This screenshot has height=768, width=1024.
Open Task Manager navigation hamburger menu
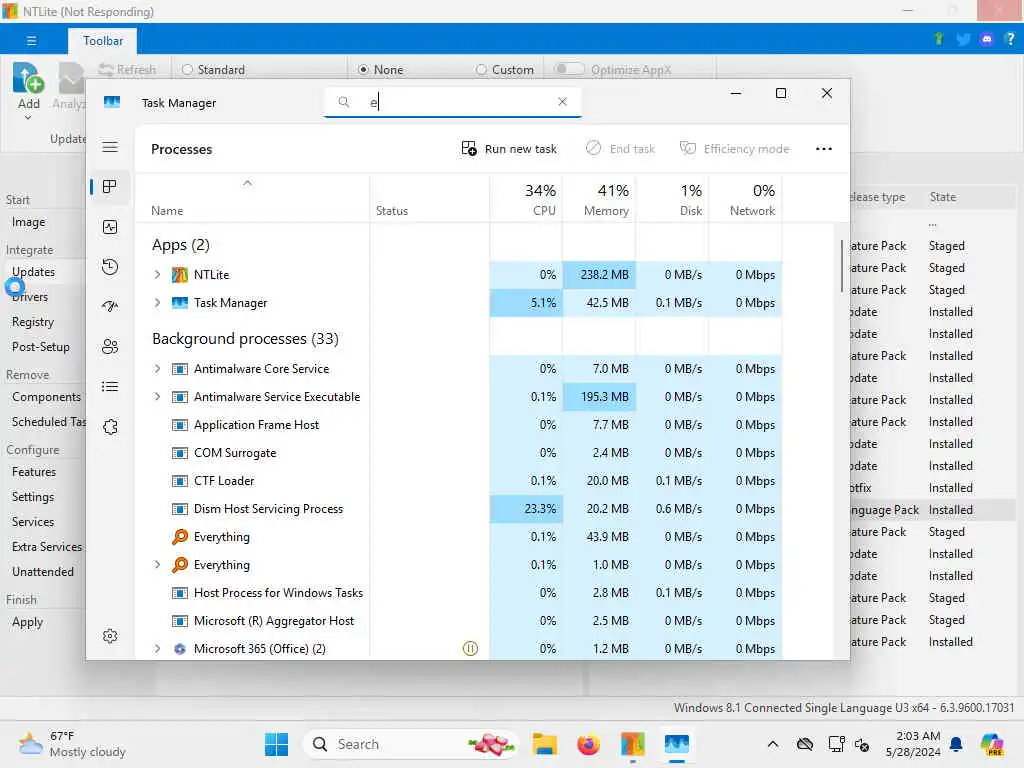click(110, 147)
